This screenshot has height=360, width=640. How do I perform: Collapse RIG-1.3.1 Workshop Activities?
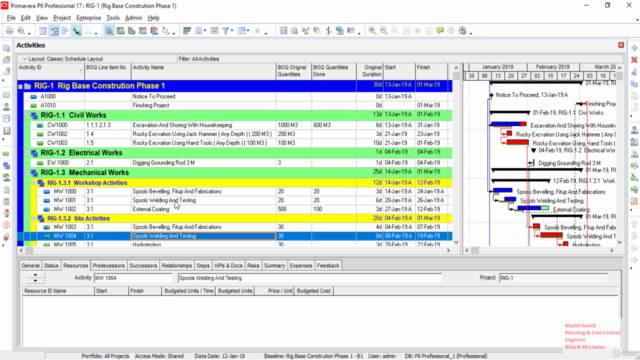(34, 183)
